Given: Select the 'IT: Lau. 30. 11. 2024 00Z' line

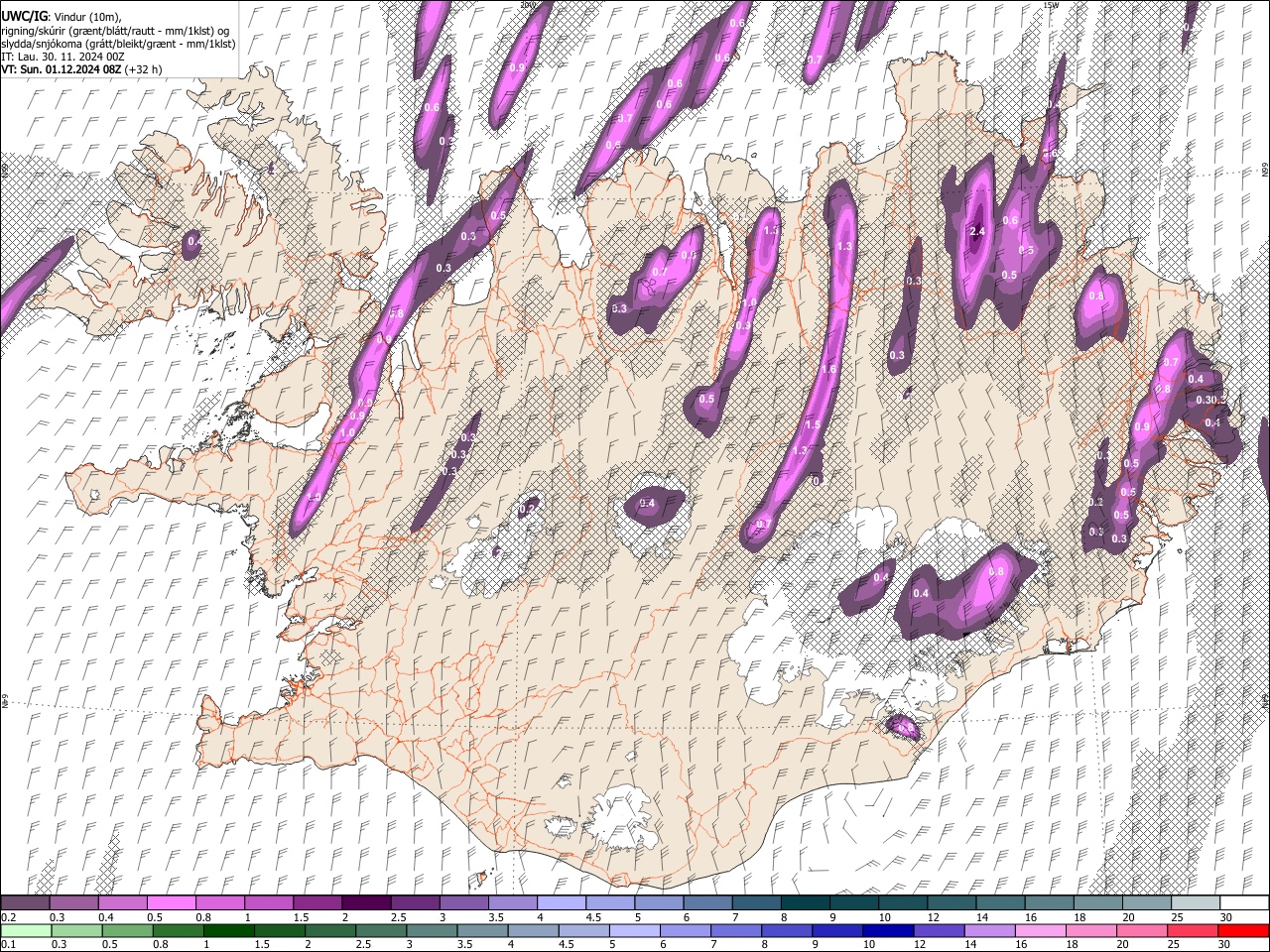Looking at the screenshot, I should 63,57.
